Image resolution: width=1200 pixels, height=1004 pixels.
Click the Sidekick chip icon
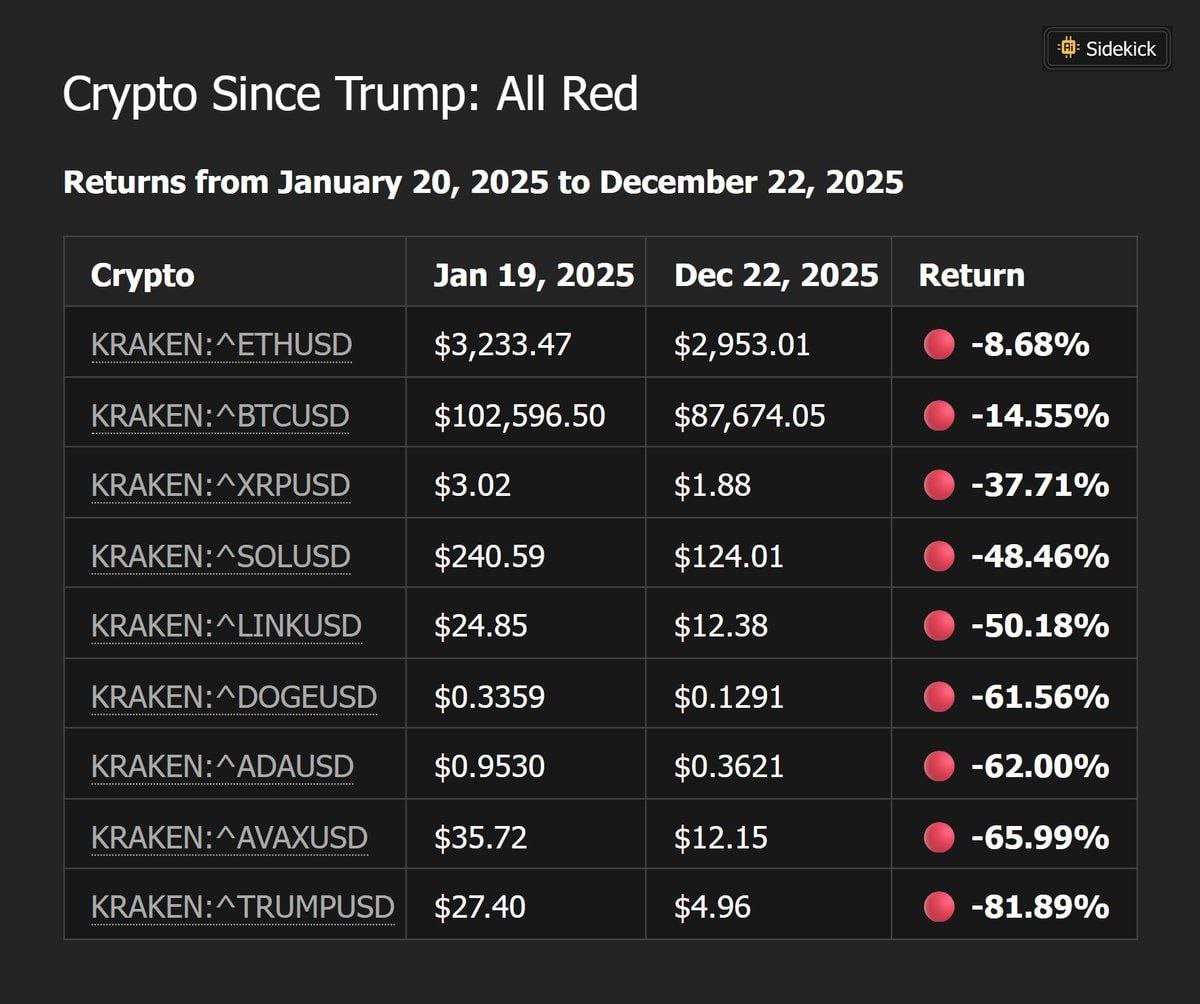pos(1068,47)
